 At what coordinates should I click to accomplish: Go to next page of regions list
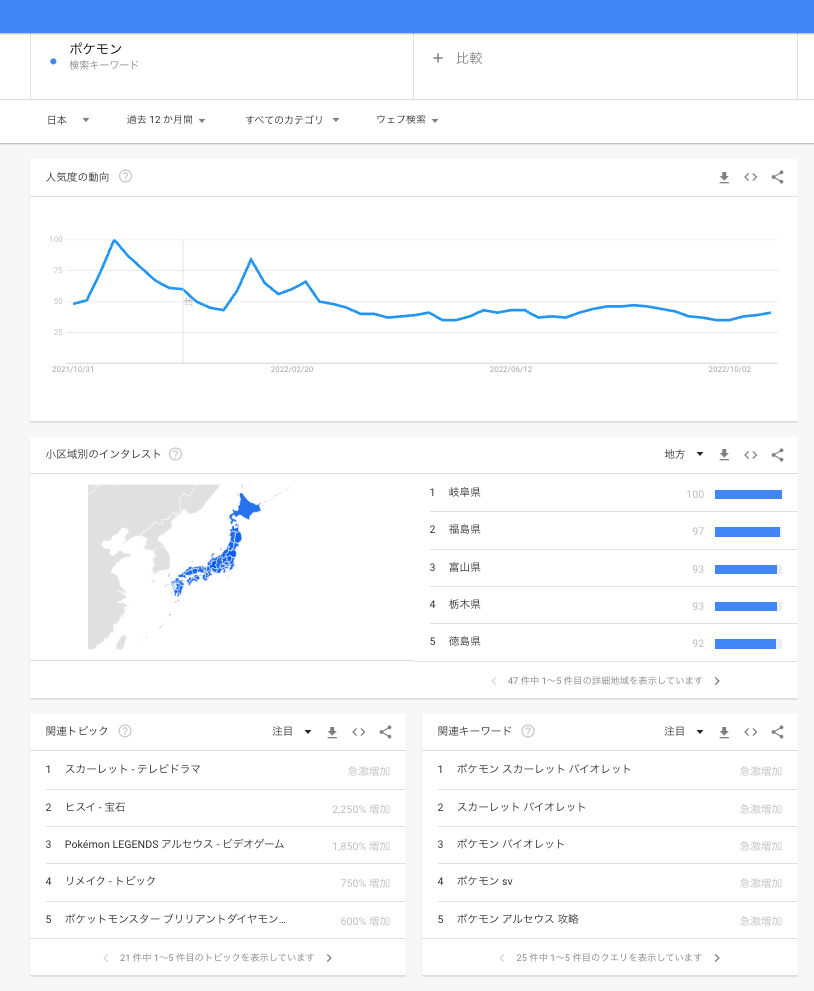[x=717, y=681]
